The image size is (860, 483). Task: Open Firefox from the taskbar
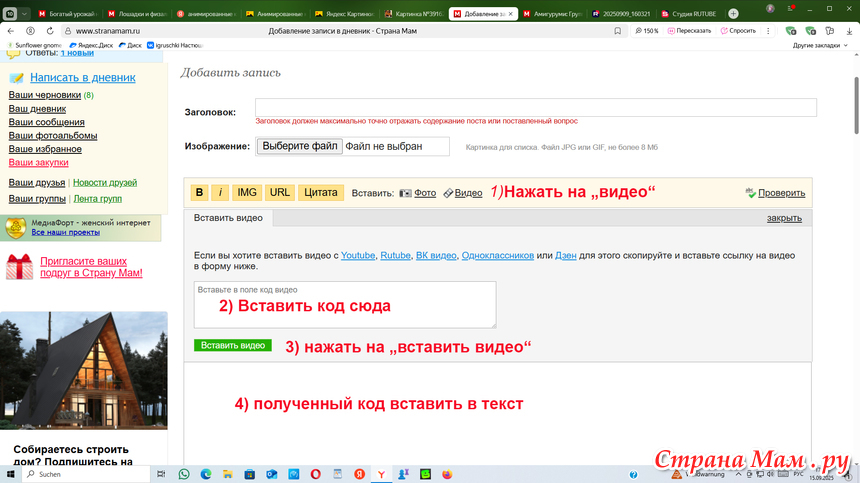coord(447,474)
